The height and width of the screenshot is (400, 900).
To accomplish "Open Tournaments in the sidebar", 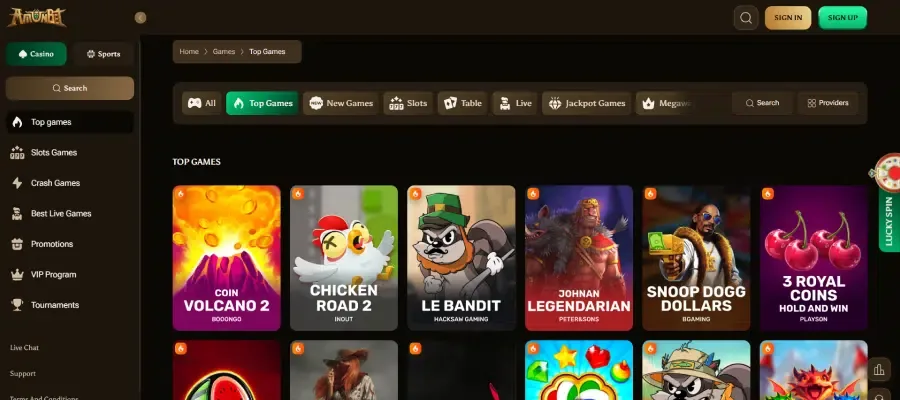I will pyautogui.click(x=70, y=305).
